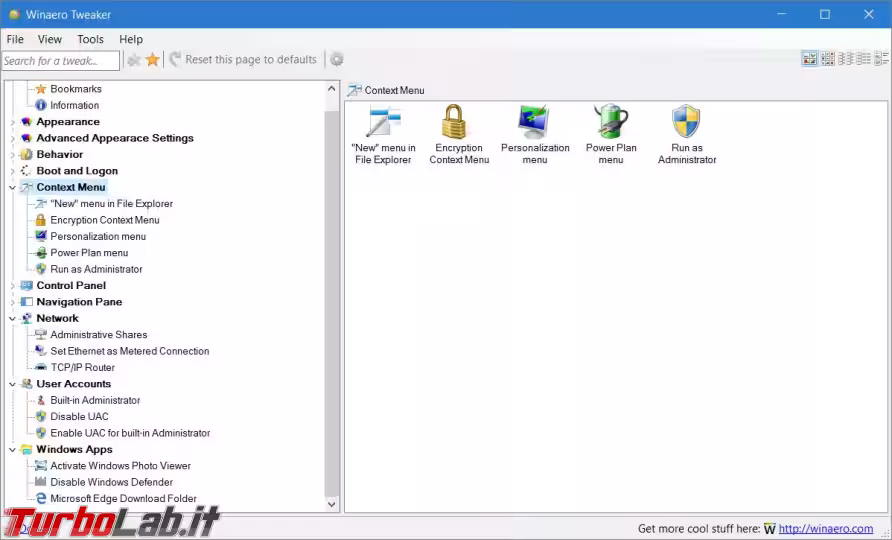This screenshot has width=892, height=540.
Task: Switch to large icons view mode
Action: (x=809, y=58)
